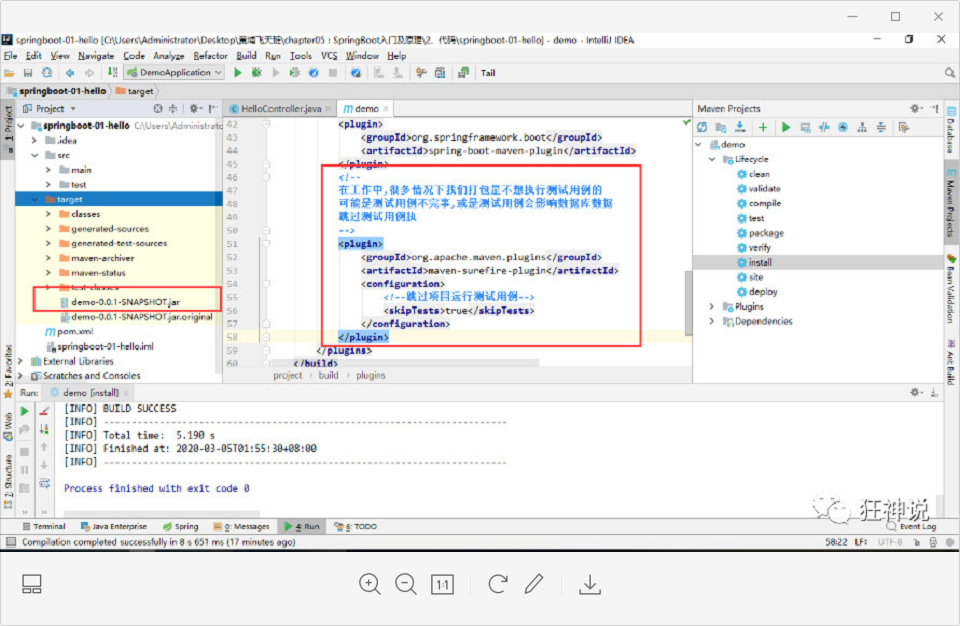Screen dimensions: 960x626
Task: Show image at 1:1 actual size
Action: (442, 584)
